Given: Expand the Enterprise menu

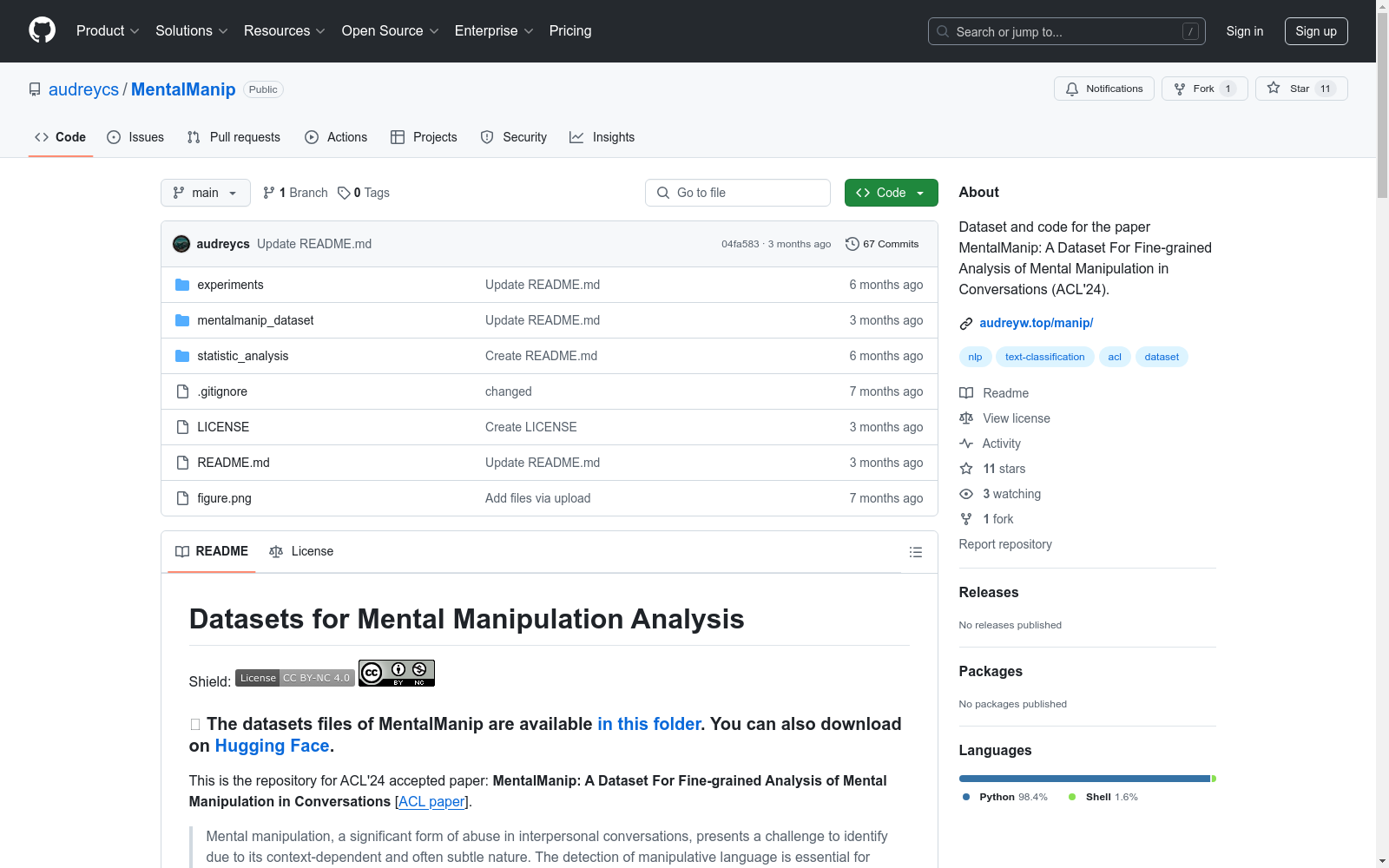Looking at the screenshot, I should point(494,30).
